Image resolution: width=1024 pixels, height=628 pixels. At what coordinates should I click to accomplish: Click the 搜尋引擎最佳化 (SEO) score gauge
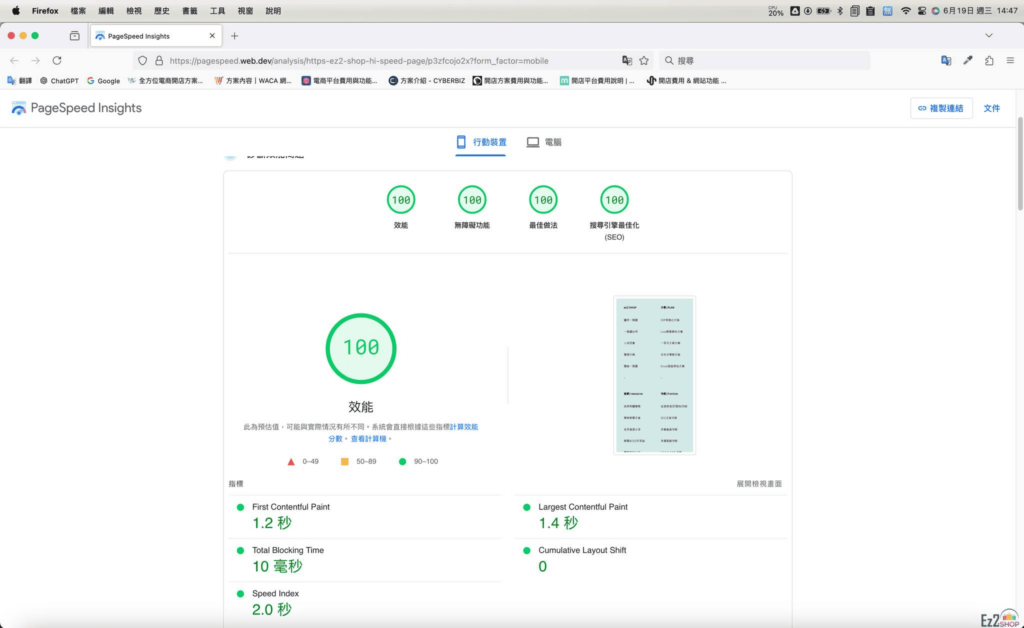click(614, 200)
